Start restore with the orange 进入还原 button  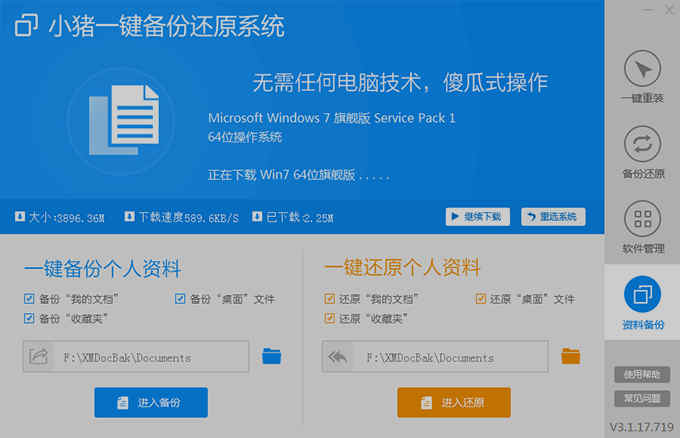pos(454,402)
